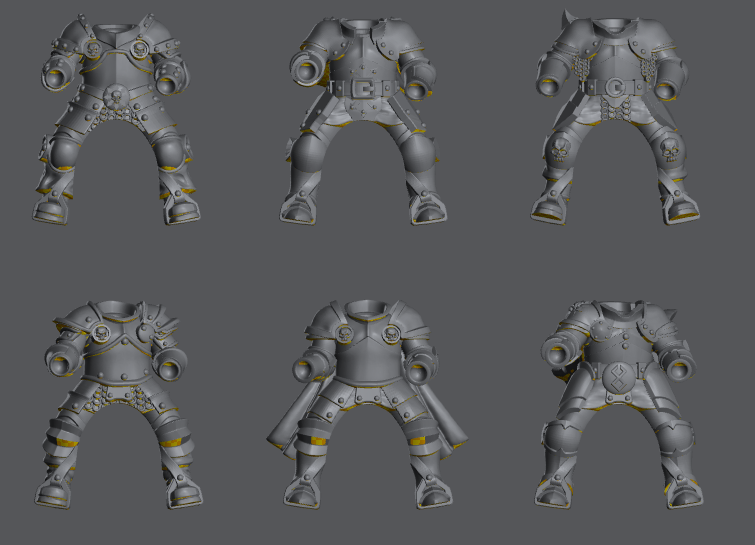
Task: Select the left boot of top-left armor
Action: (x=55, y=208)
